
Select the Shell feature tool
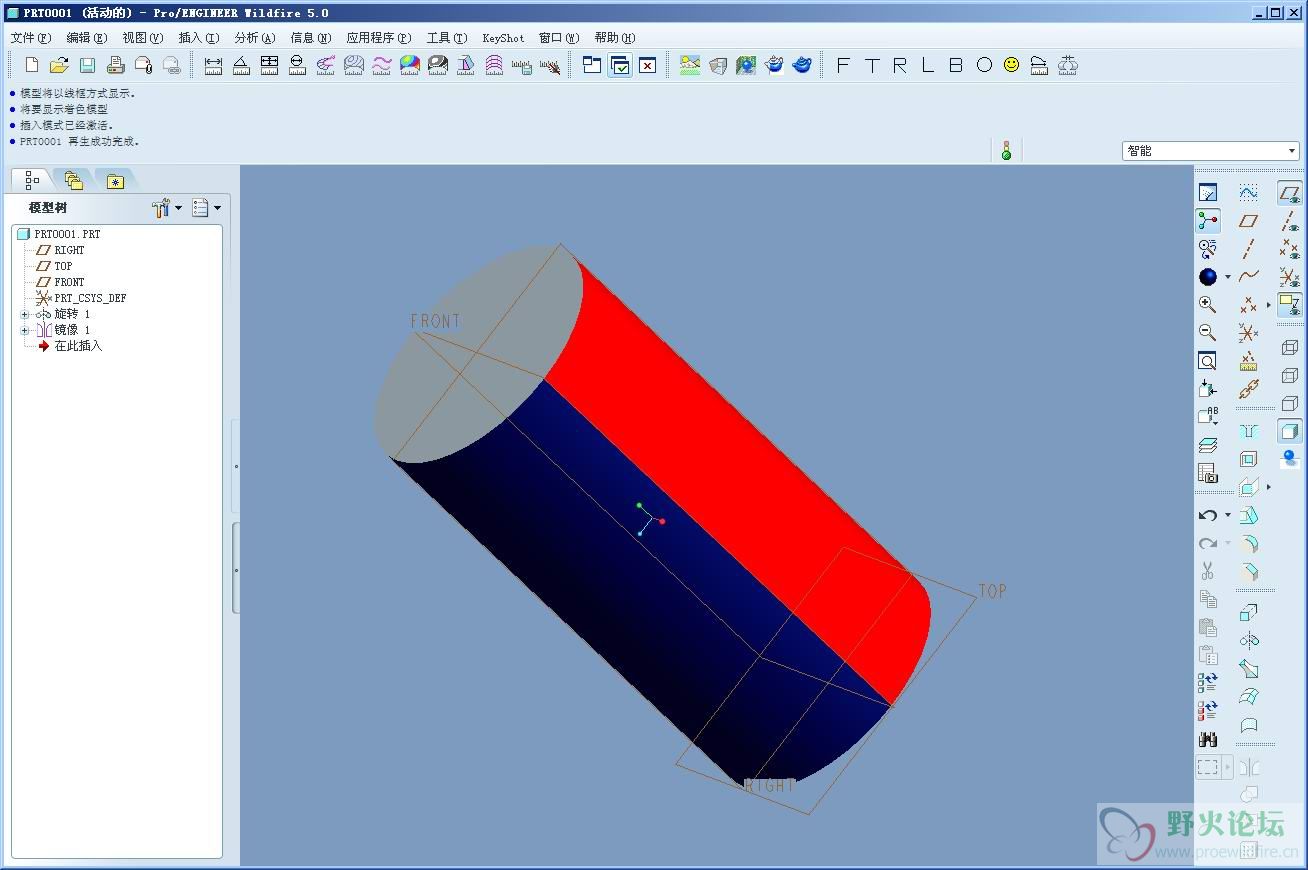tap(1249, 459)
